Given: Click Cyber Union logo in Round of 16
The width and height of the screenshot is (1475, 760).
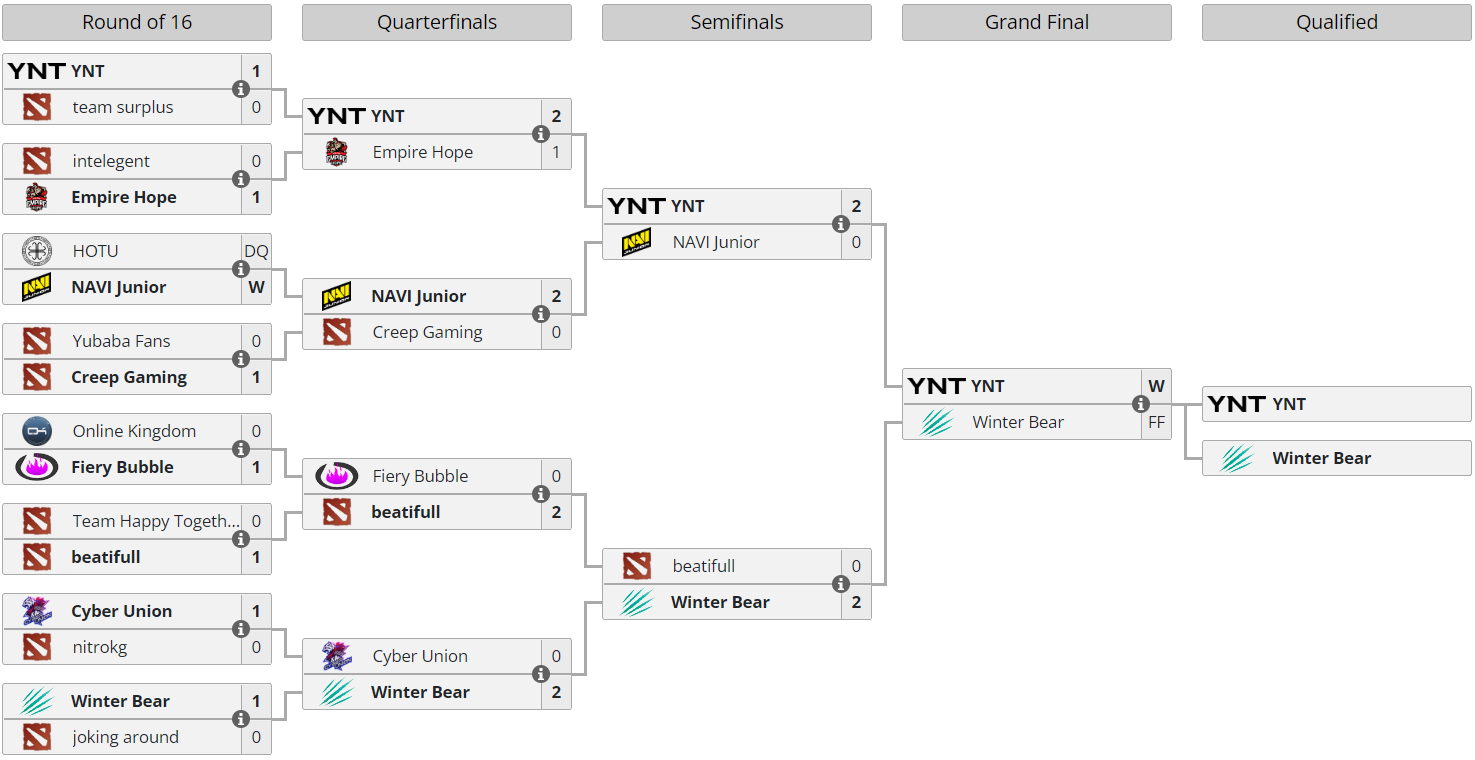Looking at the screenshot, I should point(37,611).
